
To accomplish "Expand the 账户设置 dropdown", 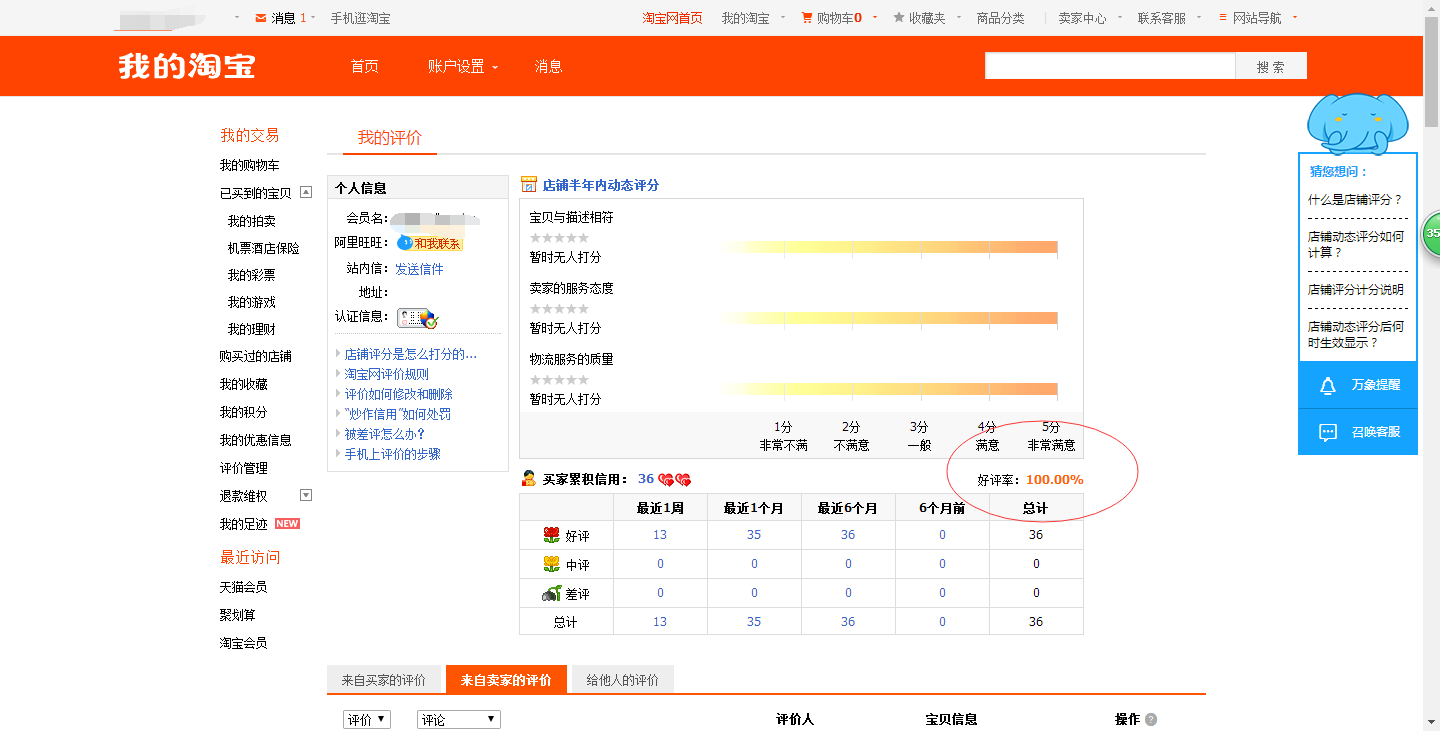I will (x=495, y=68).
